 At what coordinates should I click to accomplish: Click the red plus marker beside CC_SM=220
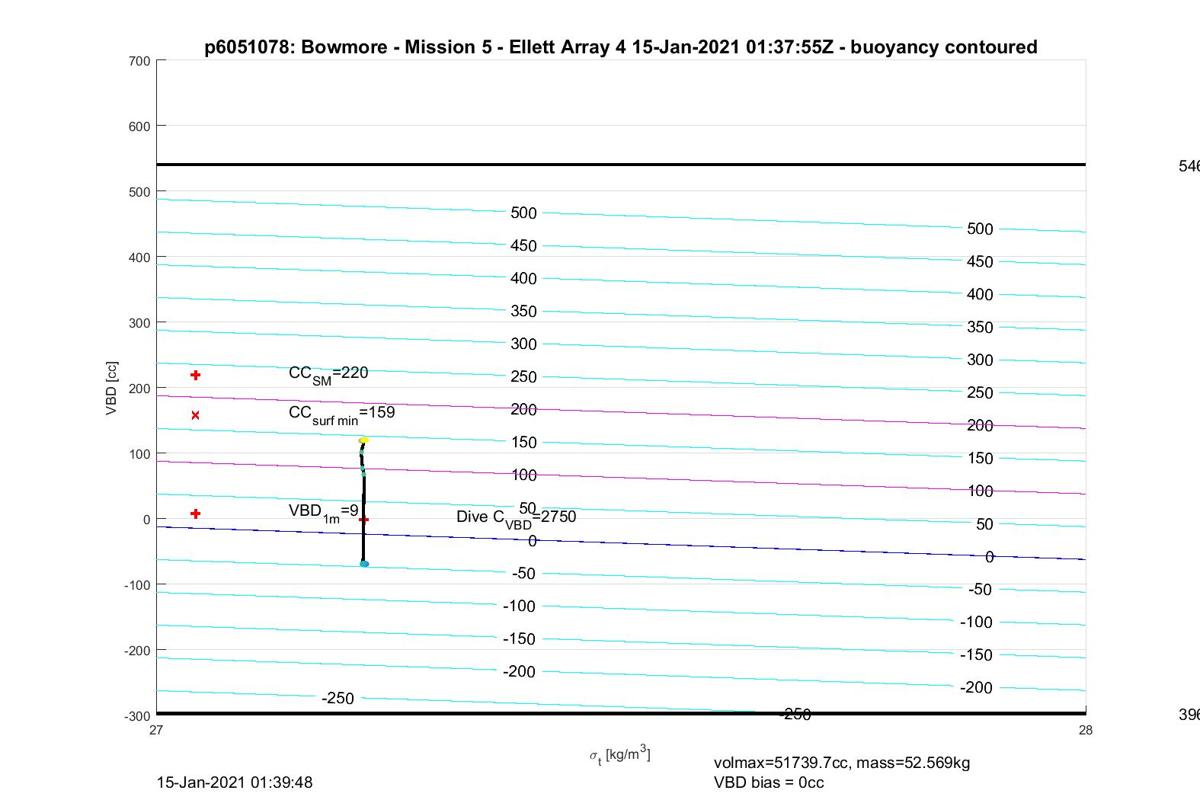(196, 375)
